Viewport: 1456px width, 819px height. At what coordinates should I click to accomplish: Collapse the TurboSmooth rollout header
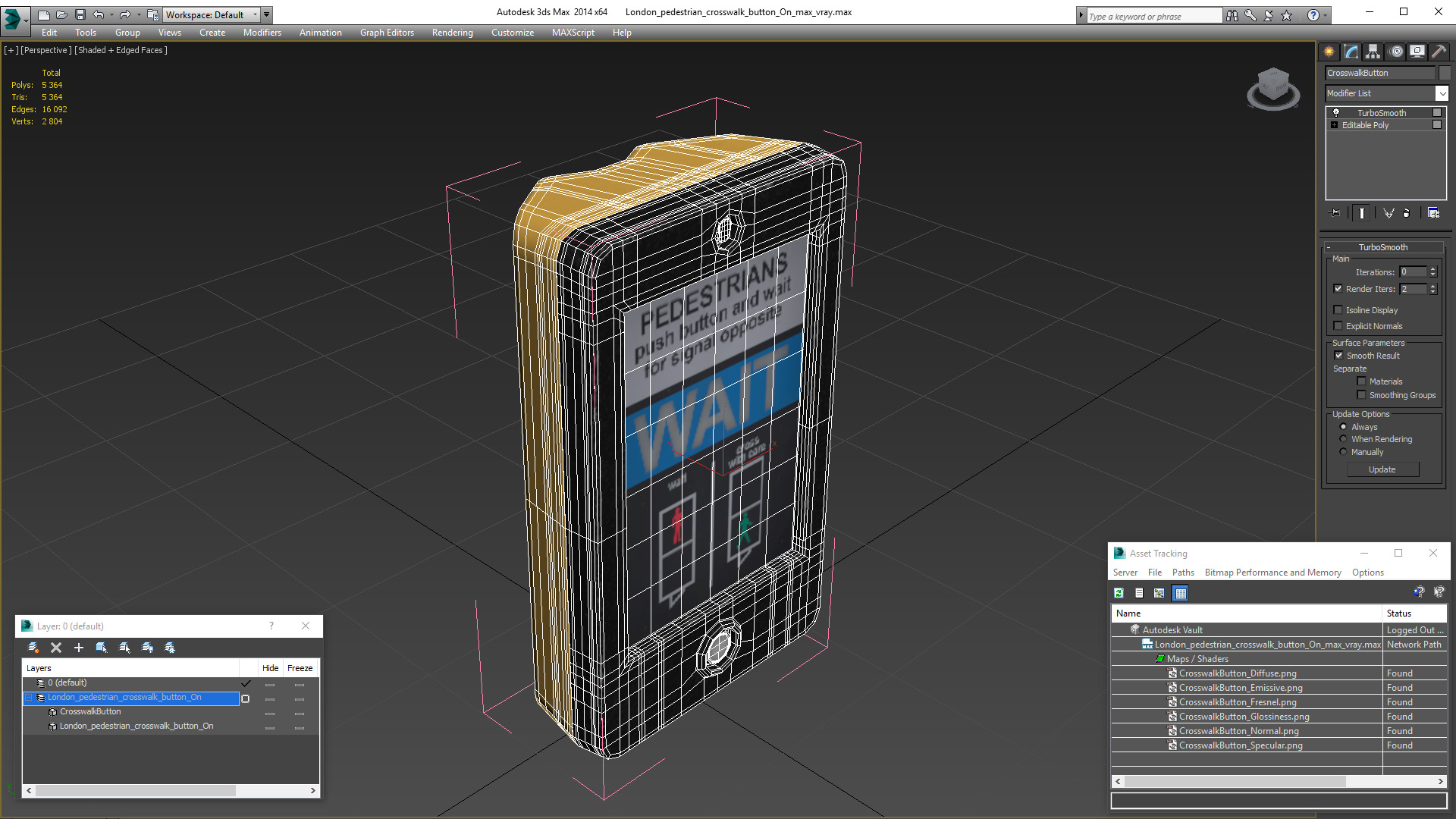(x=1383, y=247)
